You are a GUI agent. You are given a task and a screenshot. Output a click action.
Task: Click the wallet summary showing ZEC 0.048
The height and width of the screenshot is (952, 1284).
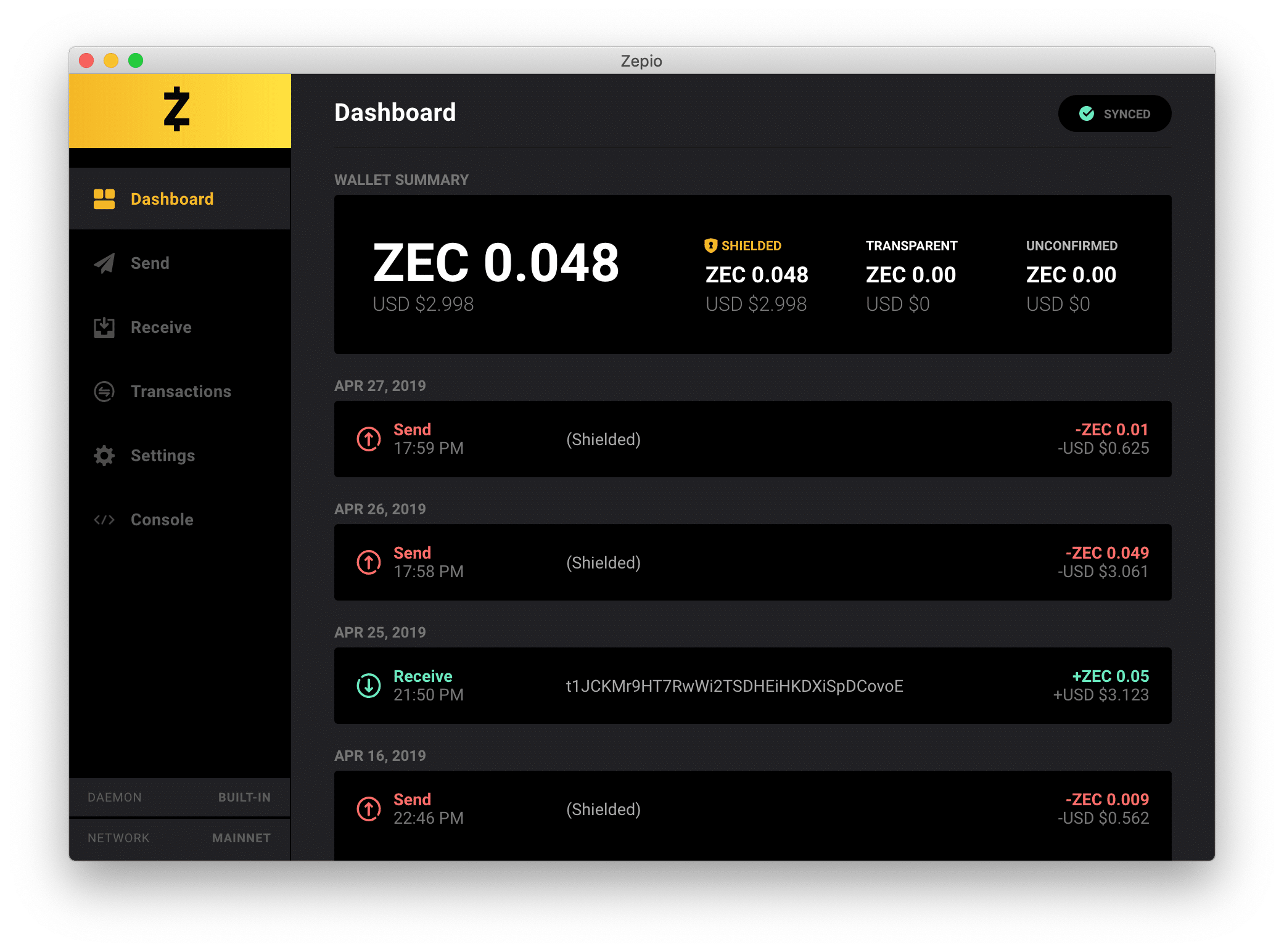click(496, 264)
